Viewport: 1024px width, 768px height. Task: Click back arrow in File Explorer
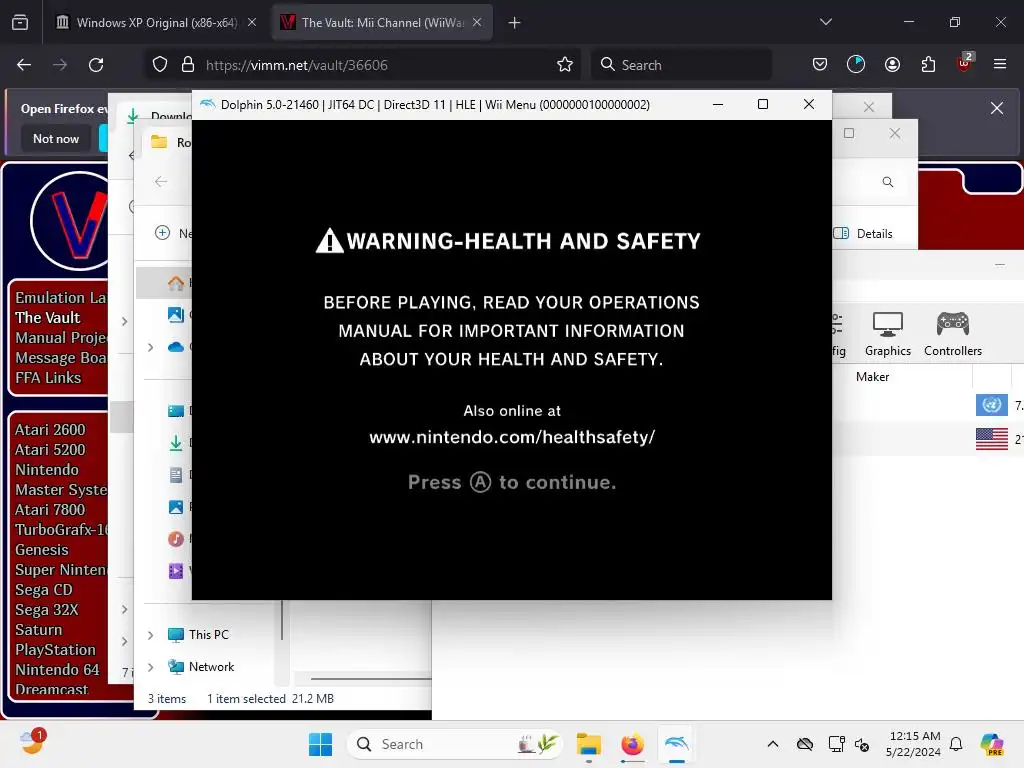coord(161,182)
